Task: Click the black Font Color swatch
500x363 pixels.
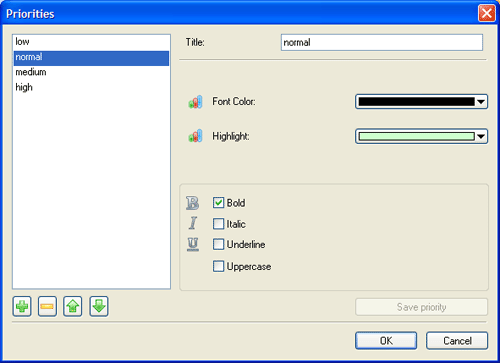Action: click(x=416, y=102)
